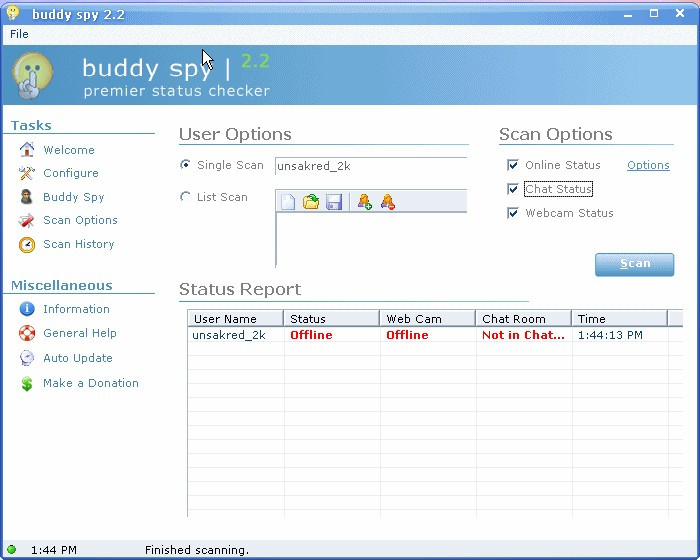Click the Configure tools icon
The width and height of the screenshot is (700, 560).
point(27,173)
